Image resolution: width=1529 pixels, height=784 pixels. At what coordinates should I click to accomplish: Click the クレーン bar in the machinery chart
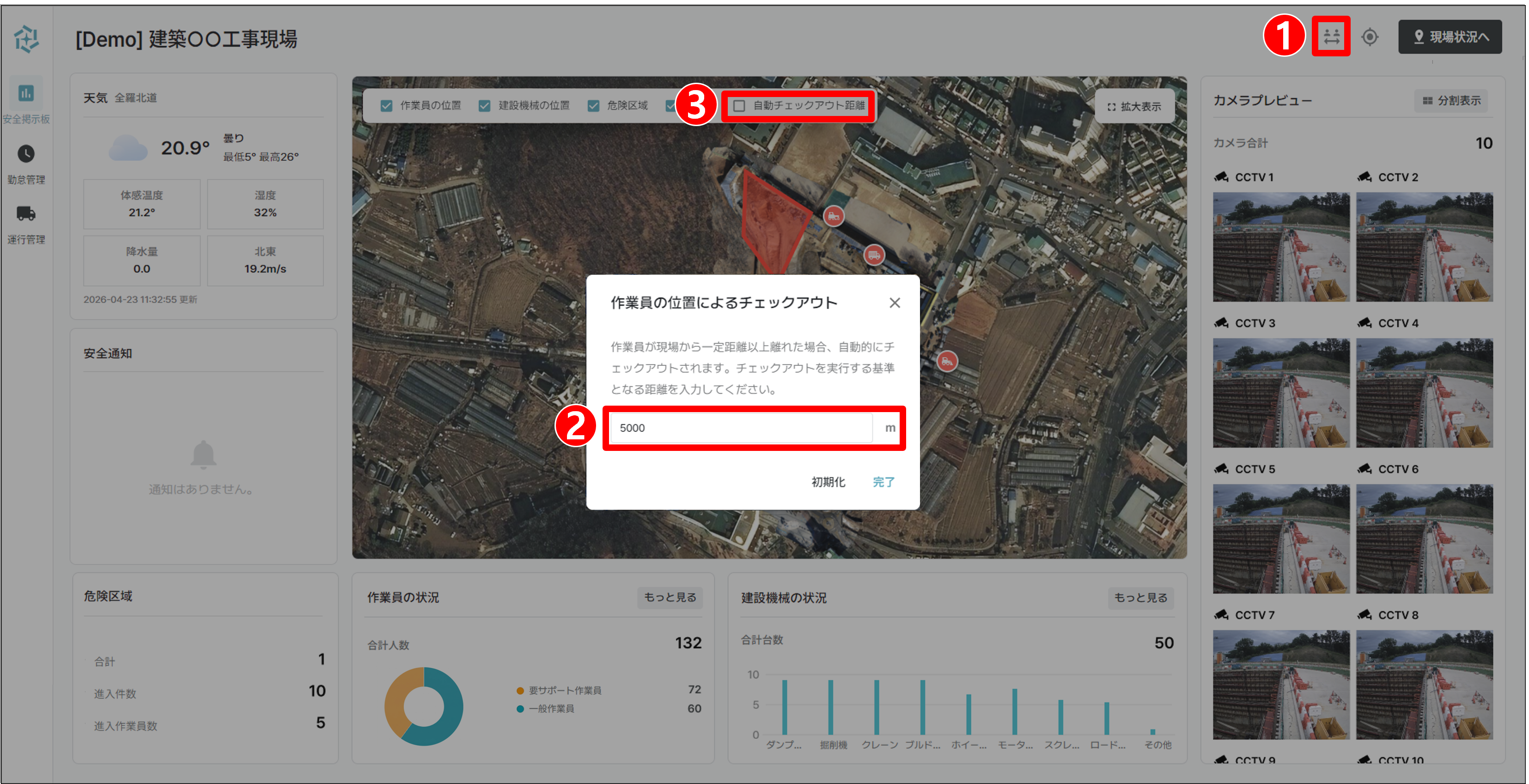(x=877, y=707)
